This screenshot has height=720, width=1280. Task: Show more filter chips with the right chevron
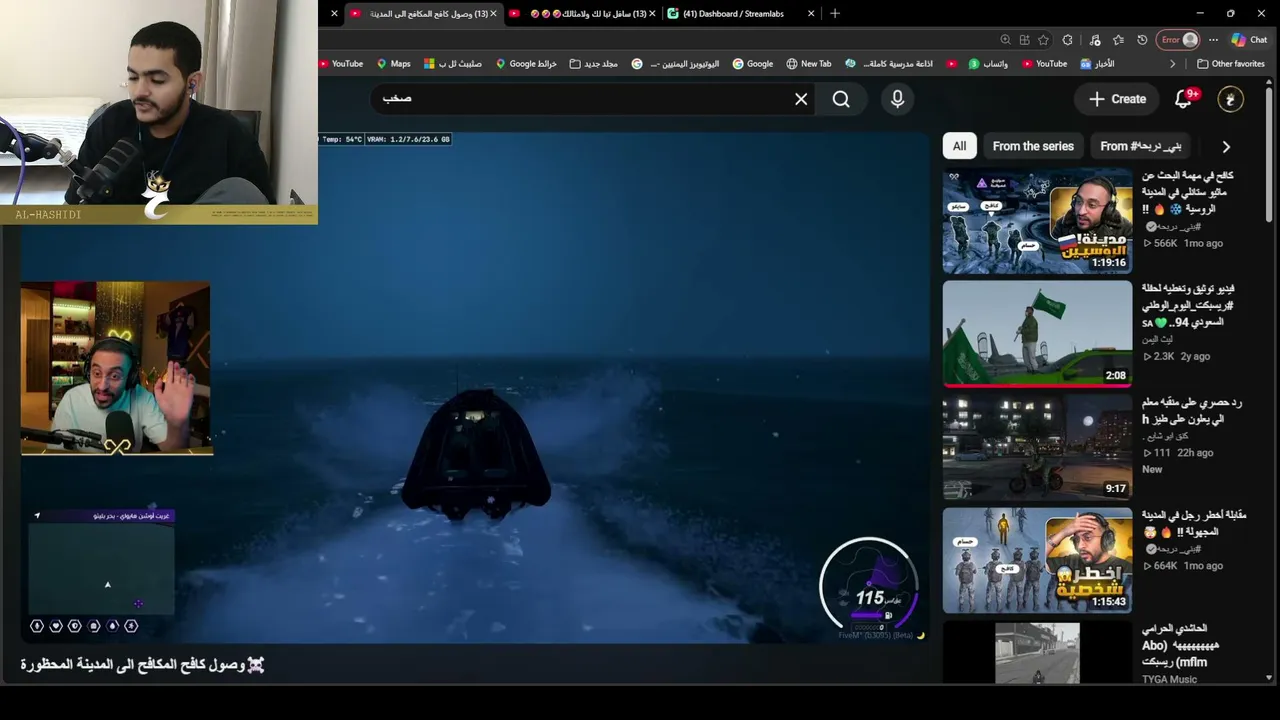(x=1226, y=147)
